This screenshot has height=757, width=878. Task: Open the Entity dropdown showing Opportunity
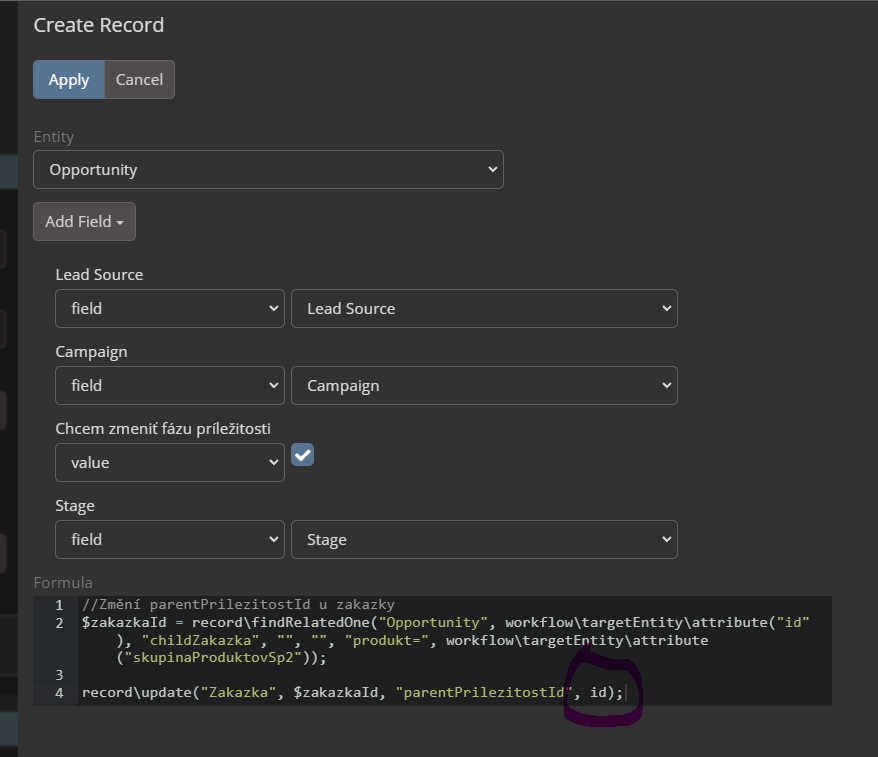[268, 170]
